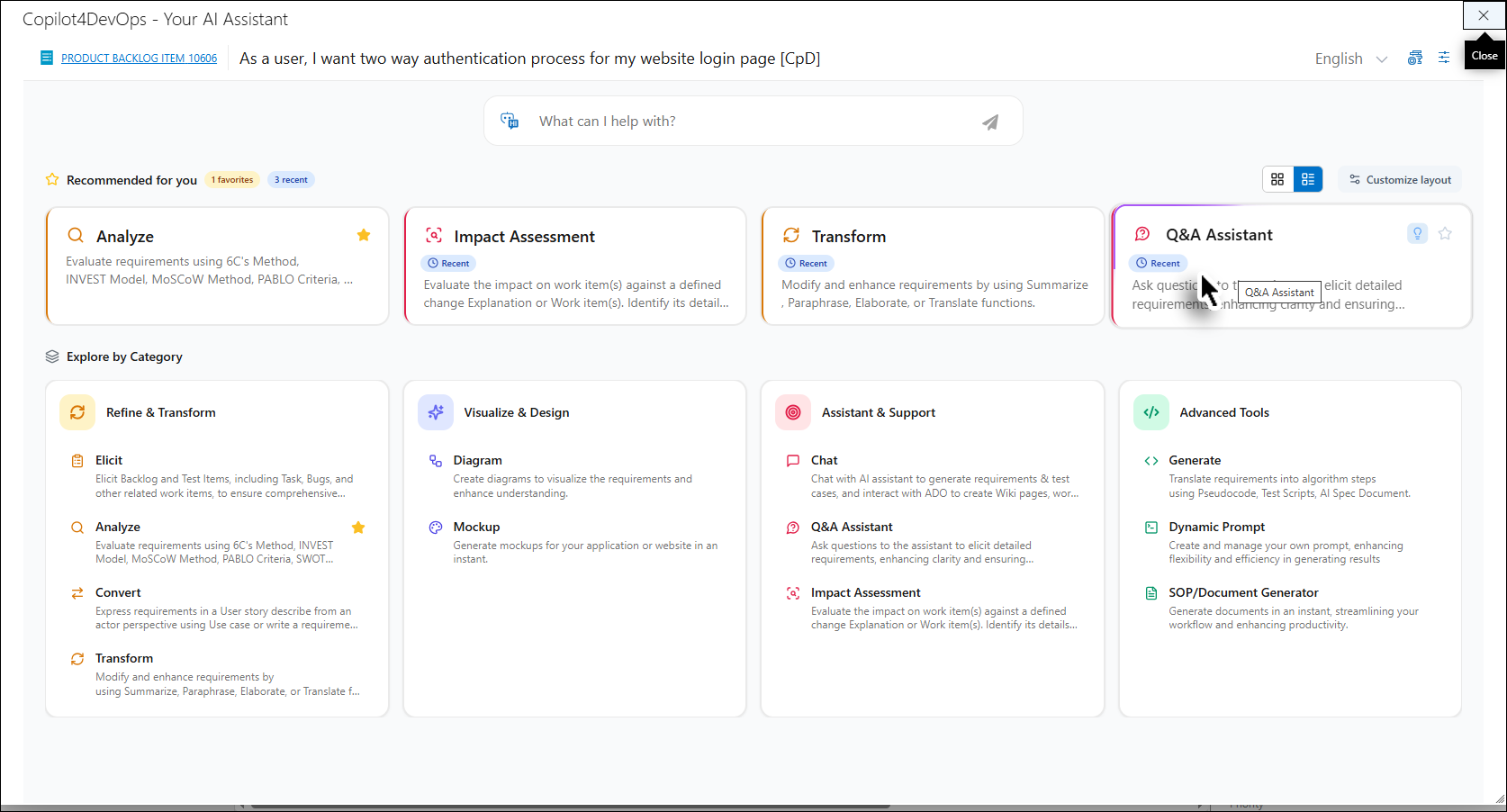Image resolution: width=1507 pixels, height=812 pixels.
Task: Click the Refine & Transform category header
Action: pyautogui.click(x=160, y=412)
